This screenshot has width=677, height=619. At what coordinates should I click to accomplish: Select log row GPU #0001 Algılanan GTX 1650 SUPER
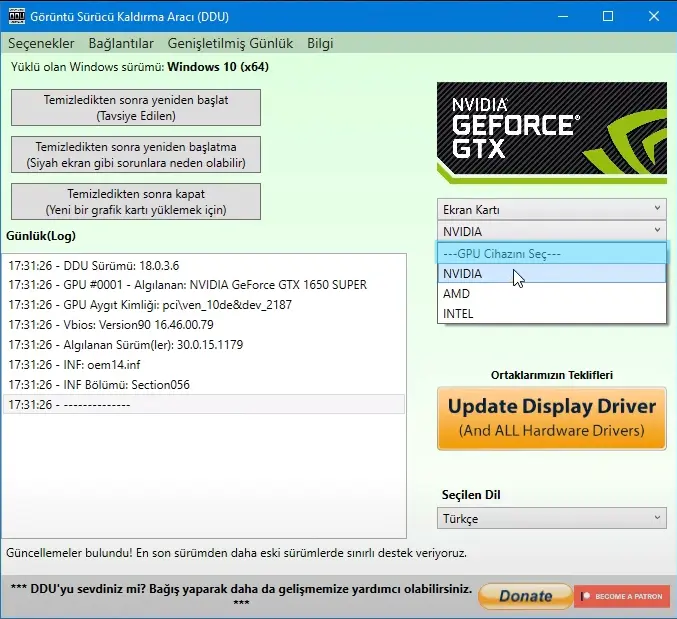click(x=204, y=285)
